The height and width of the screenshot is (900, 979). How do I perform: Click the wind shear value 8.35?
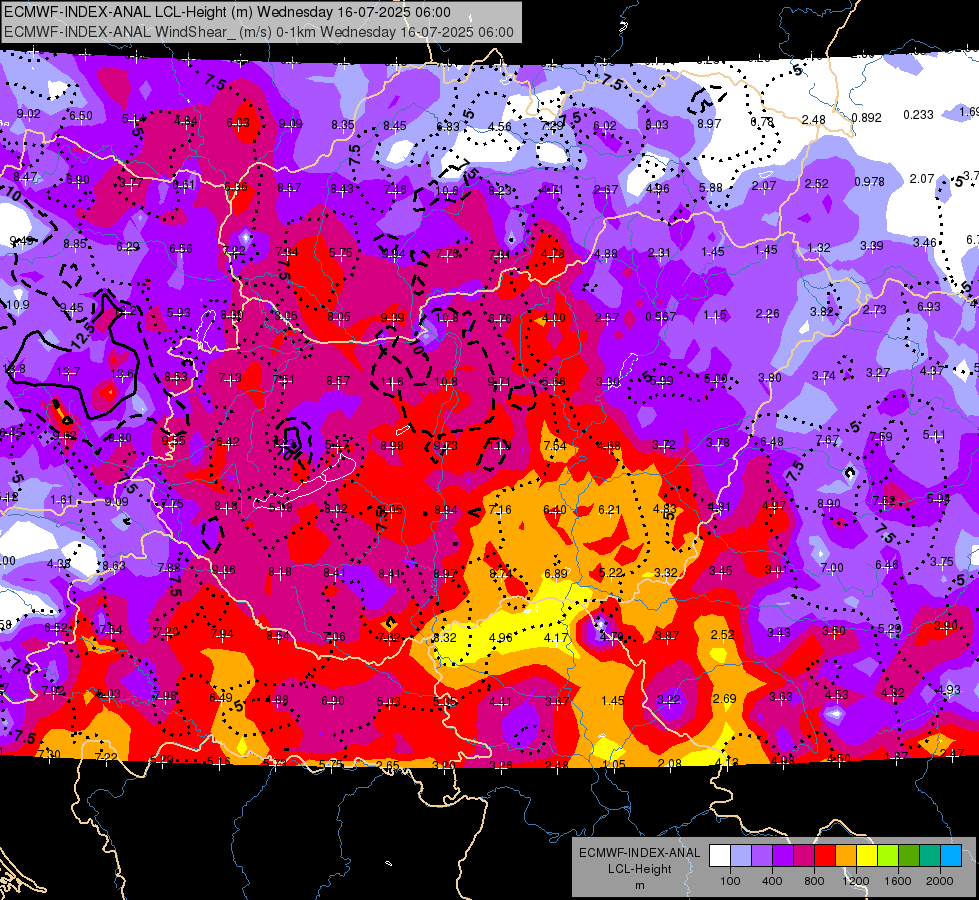343,125
